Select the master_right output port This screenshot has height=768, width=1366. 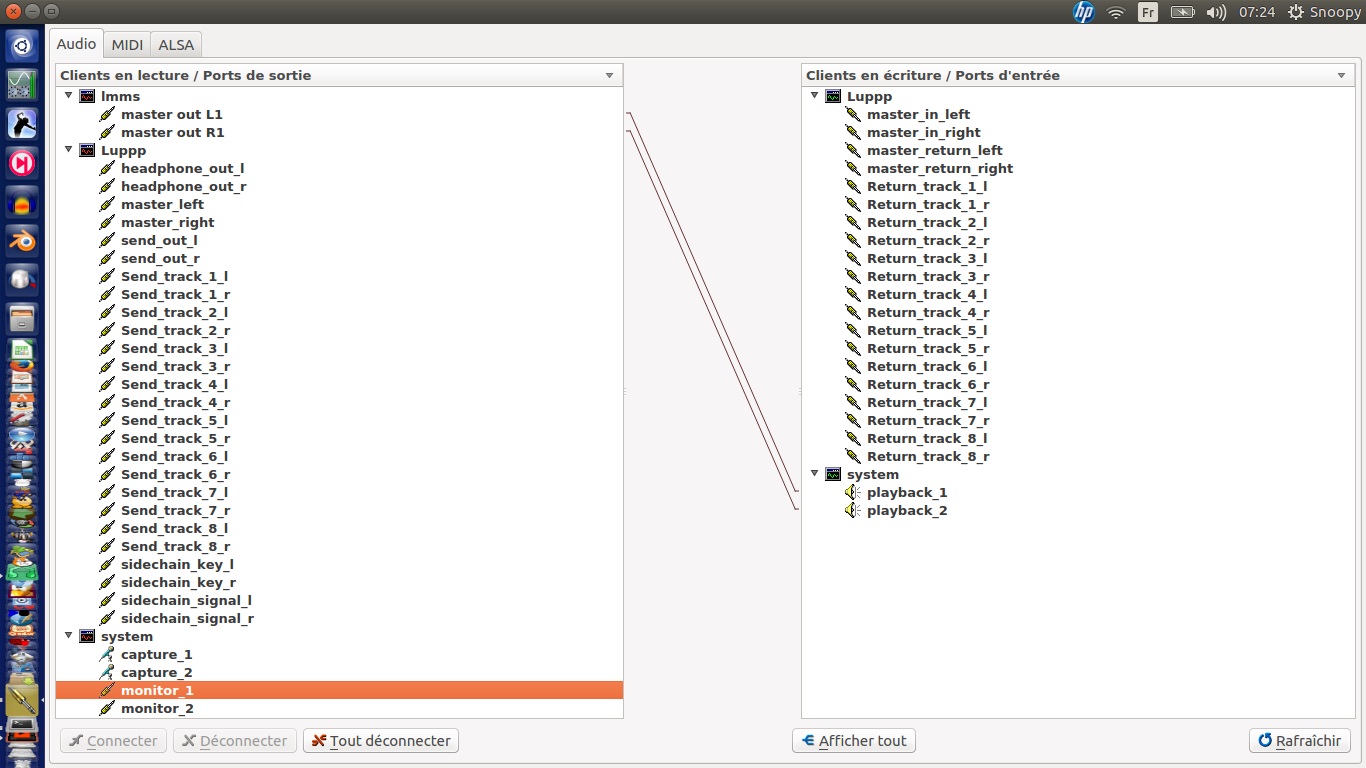point(168,222)
